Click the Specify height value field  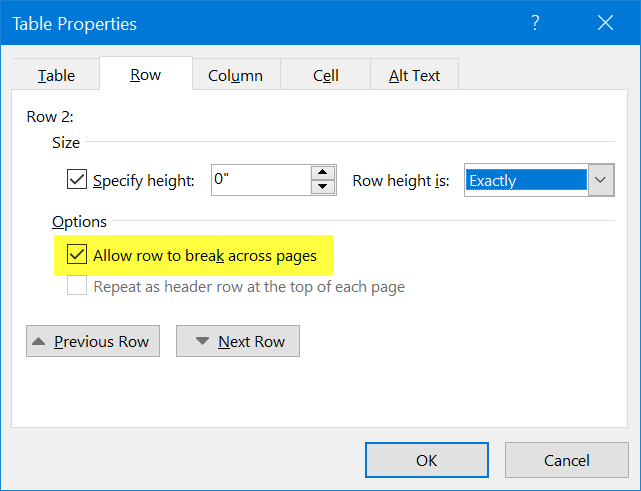[258, 181]
